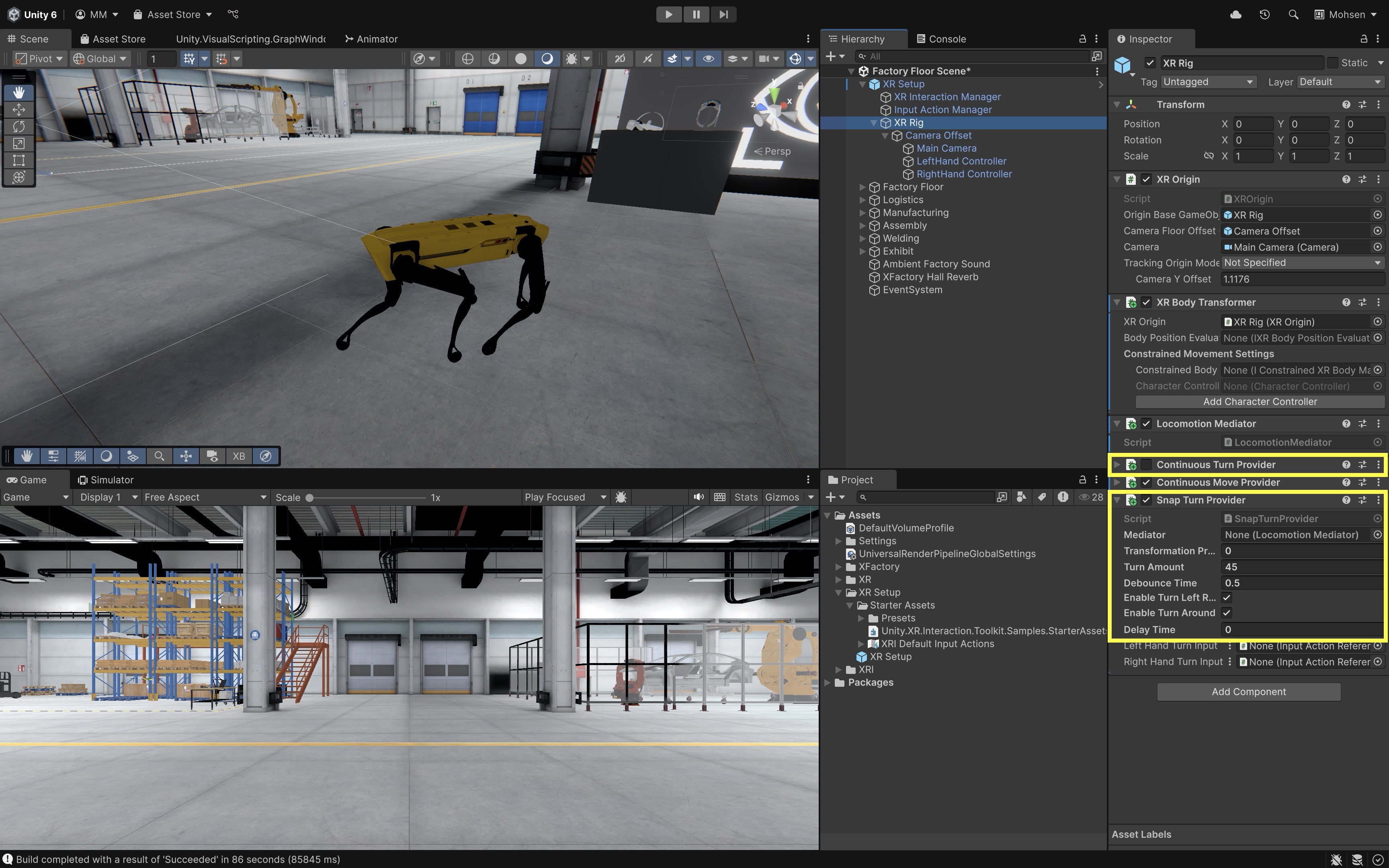
Task: Disable the Continuous Move Provider checkbox
Action: [1146, 482]
